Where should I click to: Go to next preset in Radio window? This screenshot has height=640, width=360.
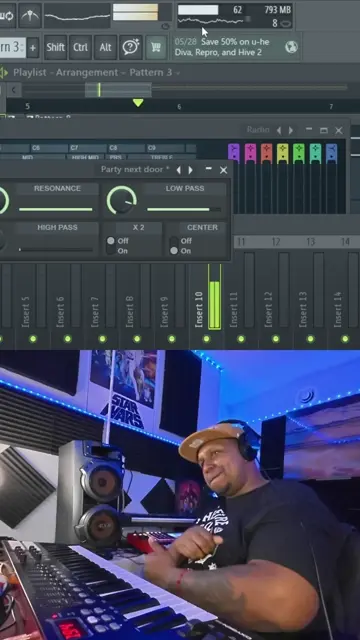pyautogui.click(x=291, y=130)
